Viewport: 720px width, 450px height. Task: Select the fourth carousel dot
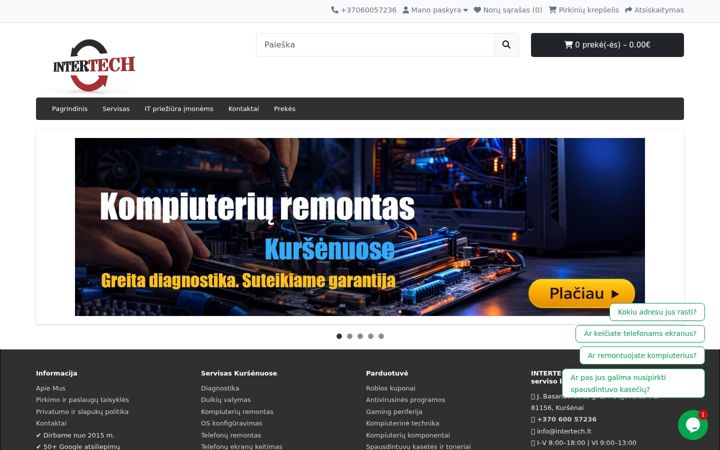pos(371,336)
